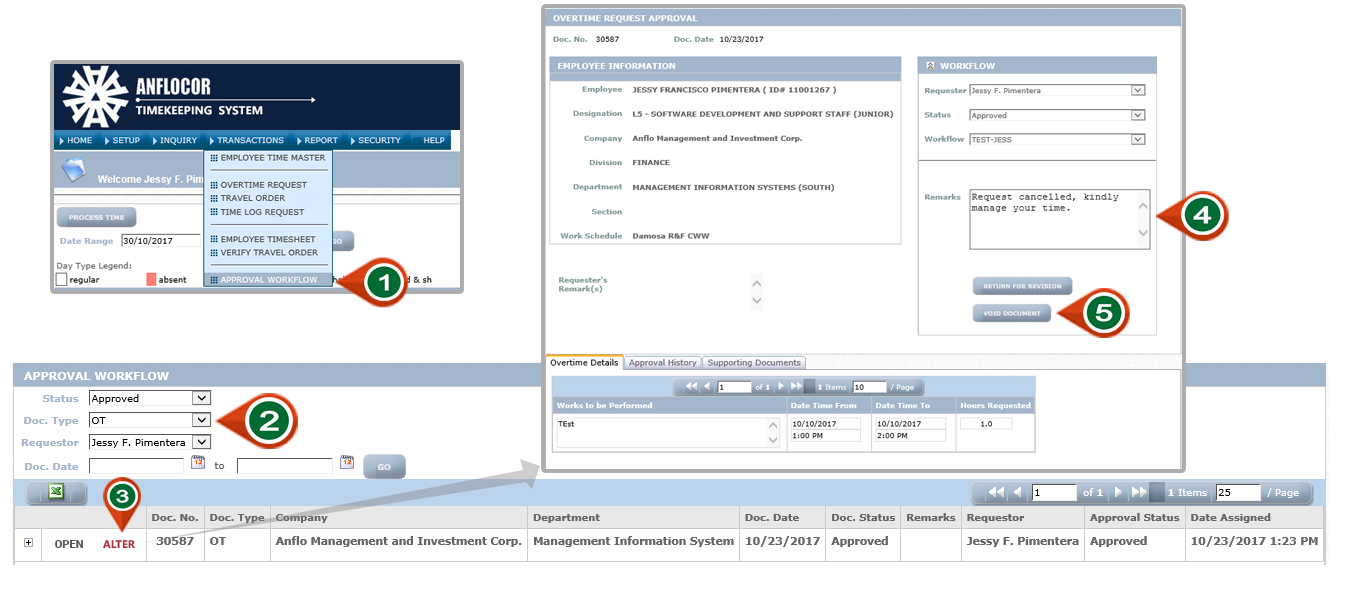Go to last page in approval list pager
1366x600 pixels.
point(1140,492)
